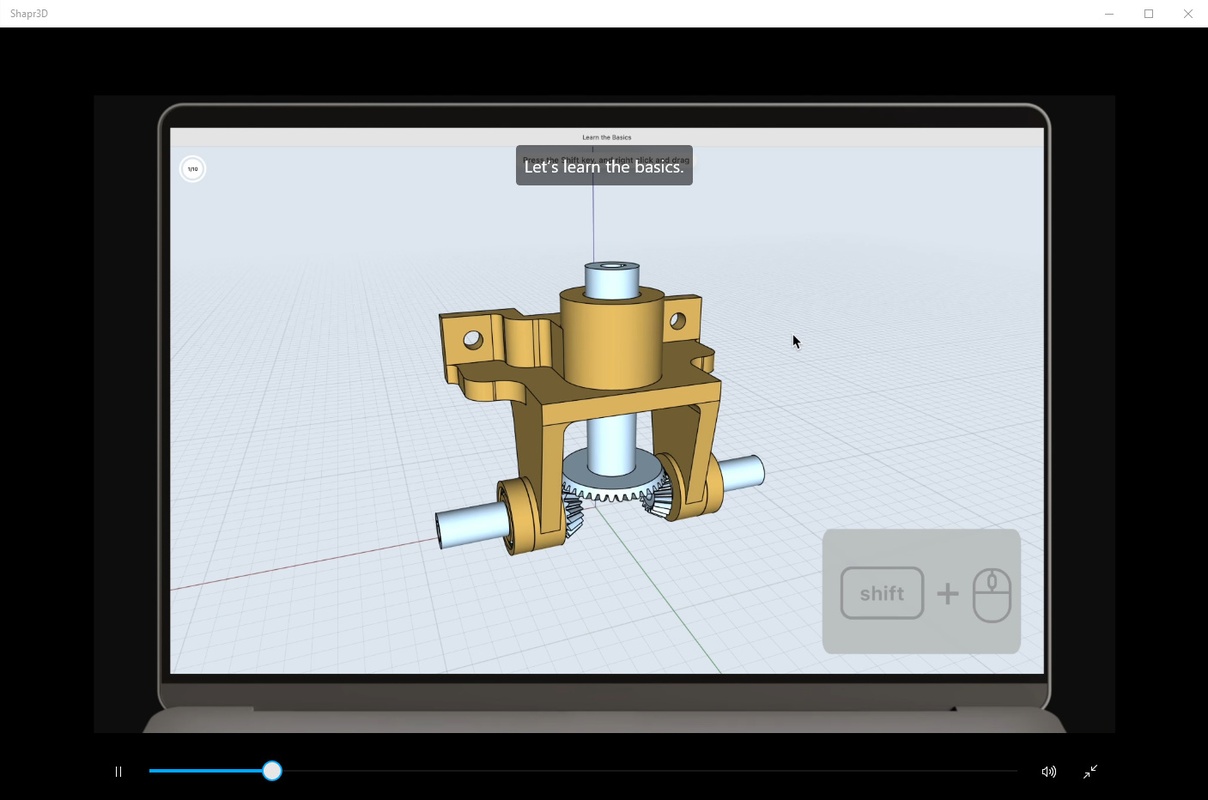Image resolution: width=1208 pixels, height=800 pixels.
Task: Jump back on the blue played progress bar
Action: pos(205,771)
